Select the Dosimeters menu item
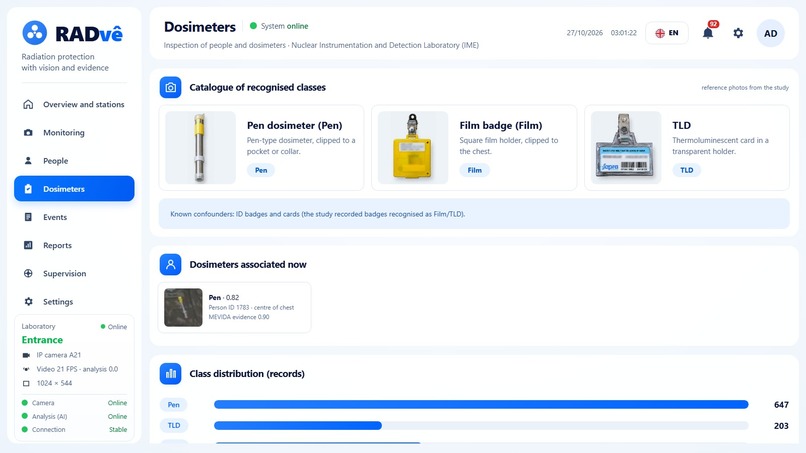 tap(74, 189)
